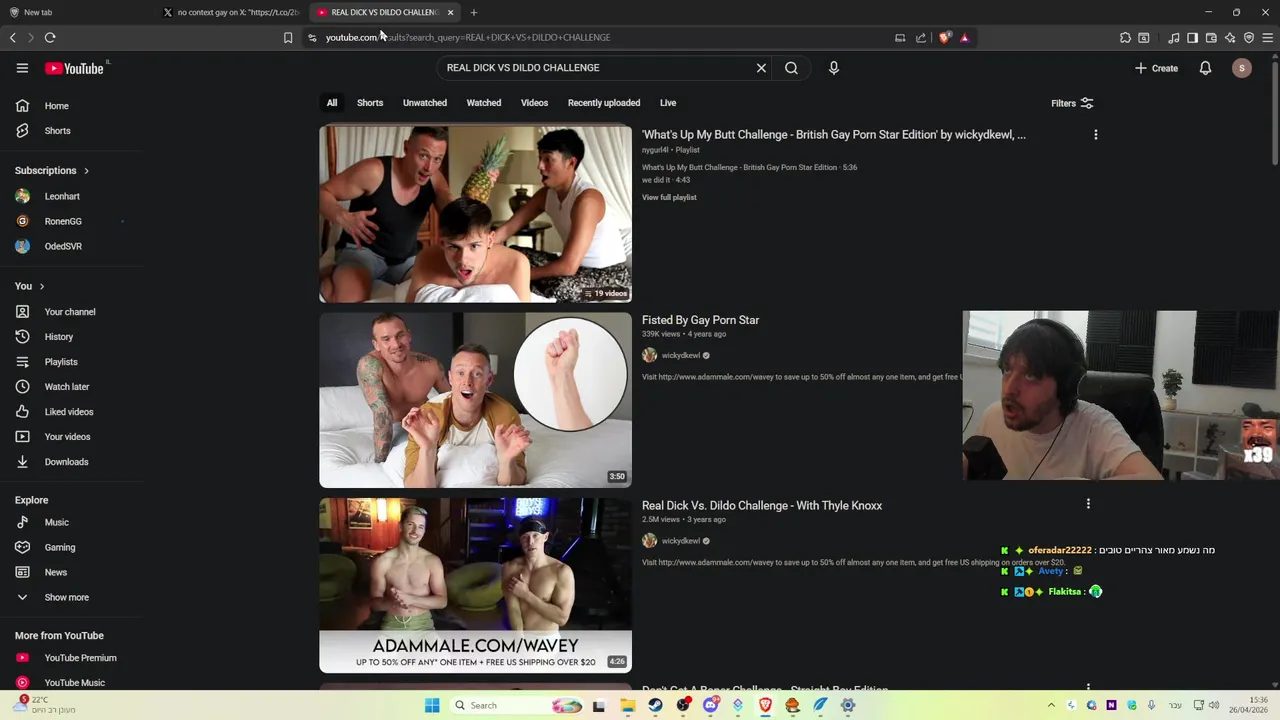Start voice search with the microphone
The width and height of the screenshot is (1280, 720).
833,68
